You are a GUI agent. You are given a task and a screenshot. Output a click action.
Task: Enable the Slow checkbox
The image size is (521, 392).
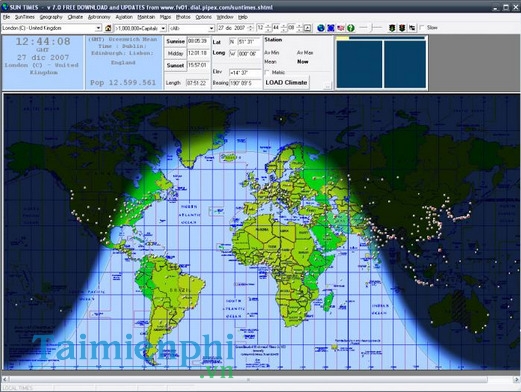point(422,28)
